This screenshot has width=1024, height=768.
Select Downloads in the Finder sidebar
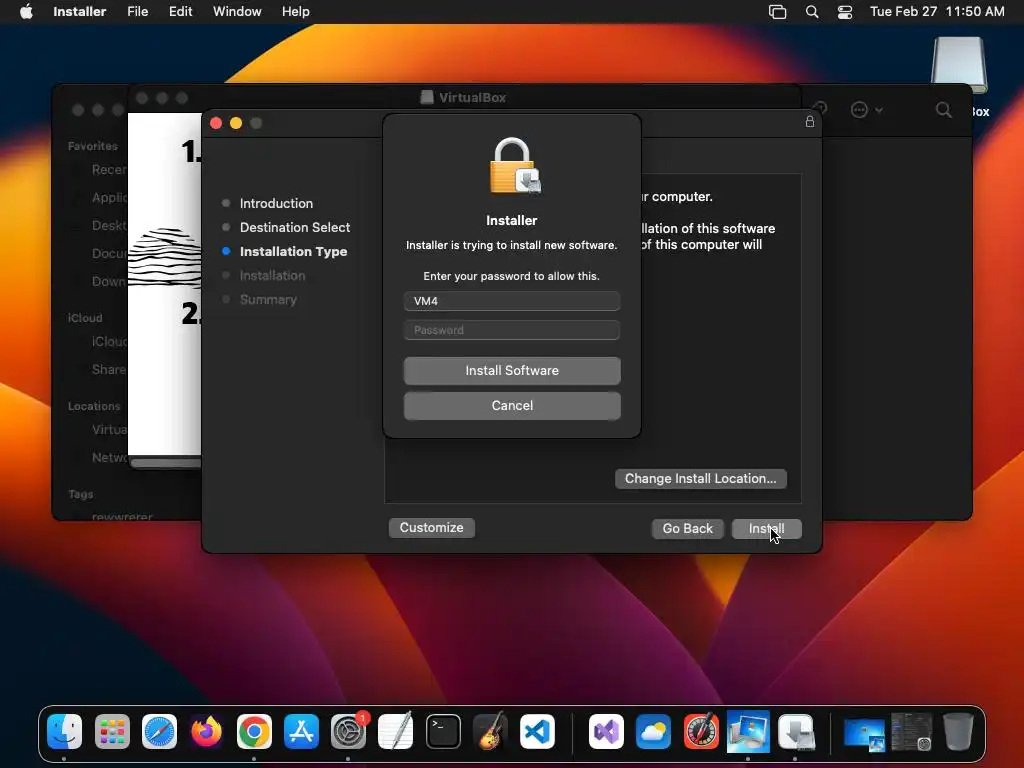tap(108, 281)
